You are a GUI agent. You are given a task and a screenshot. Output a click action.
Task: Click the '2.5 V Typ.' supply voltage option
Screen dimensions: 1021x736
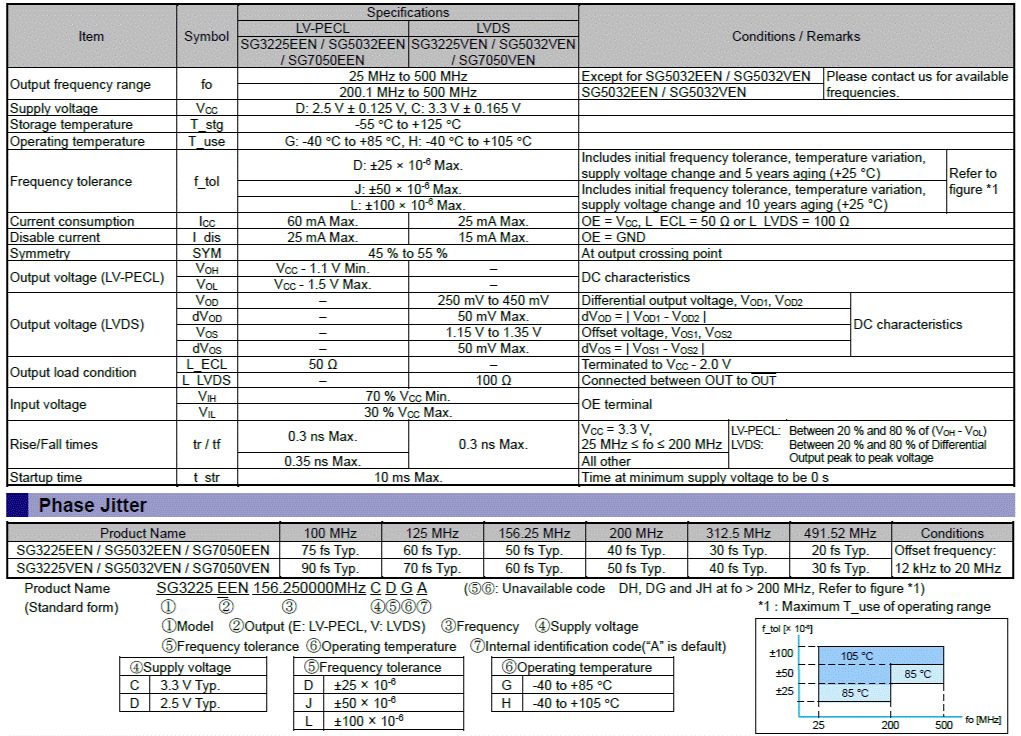[190, 703]
